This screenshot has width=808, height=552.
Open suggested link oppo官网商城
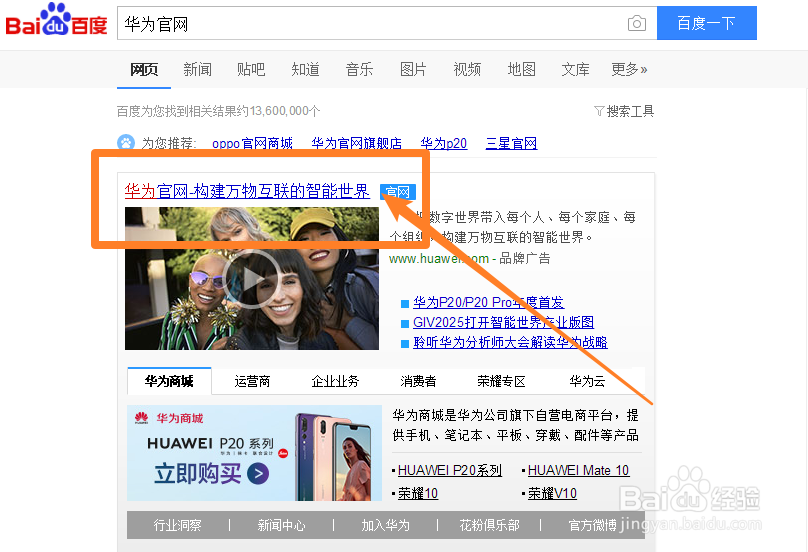252,143
